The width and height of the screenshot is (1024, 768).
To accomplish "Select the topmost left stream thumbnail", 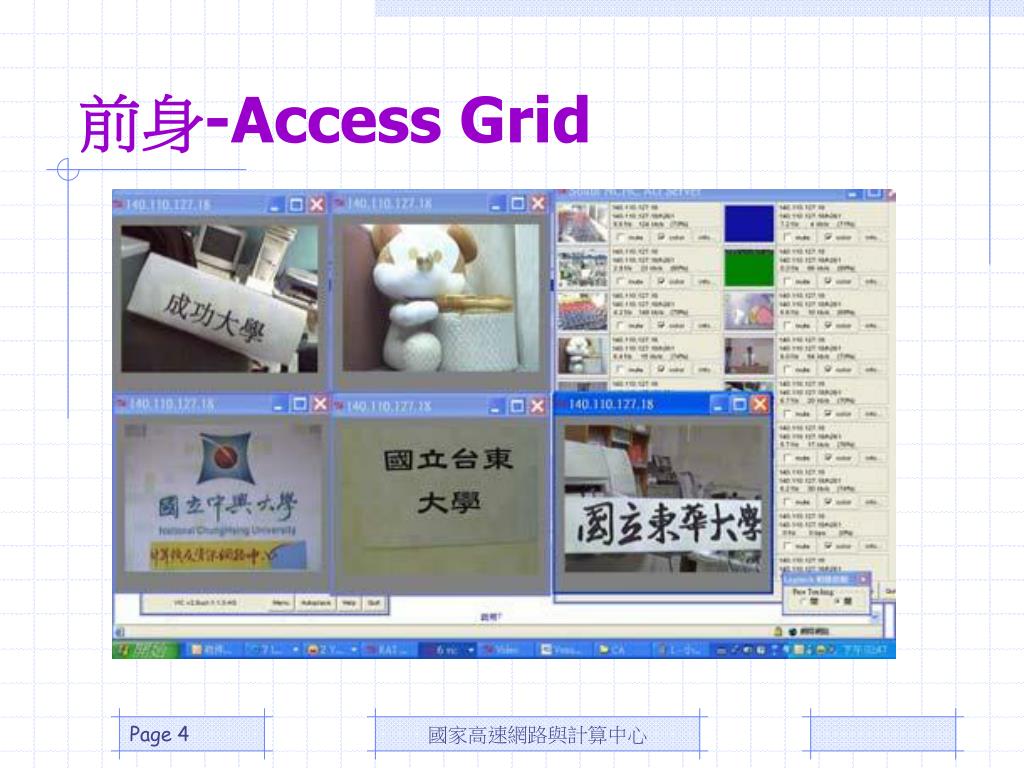I will (582, 223).
